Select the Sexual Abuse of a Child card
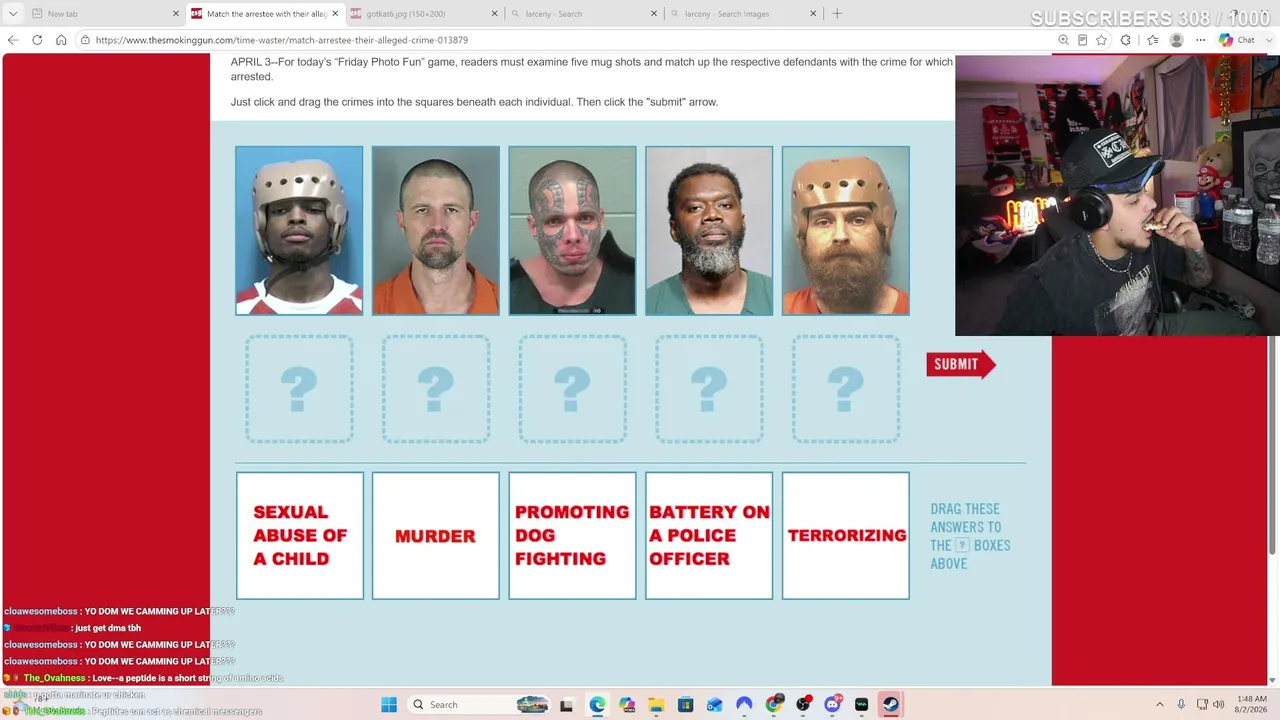Viewport: 1280px width, 720px height. [x=300, y=536]
